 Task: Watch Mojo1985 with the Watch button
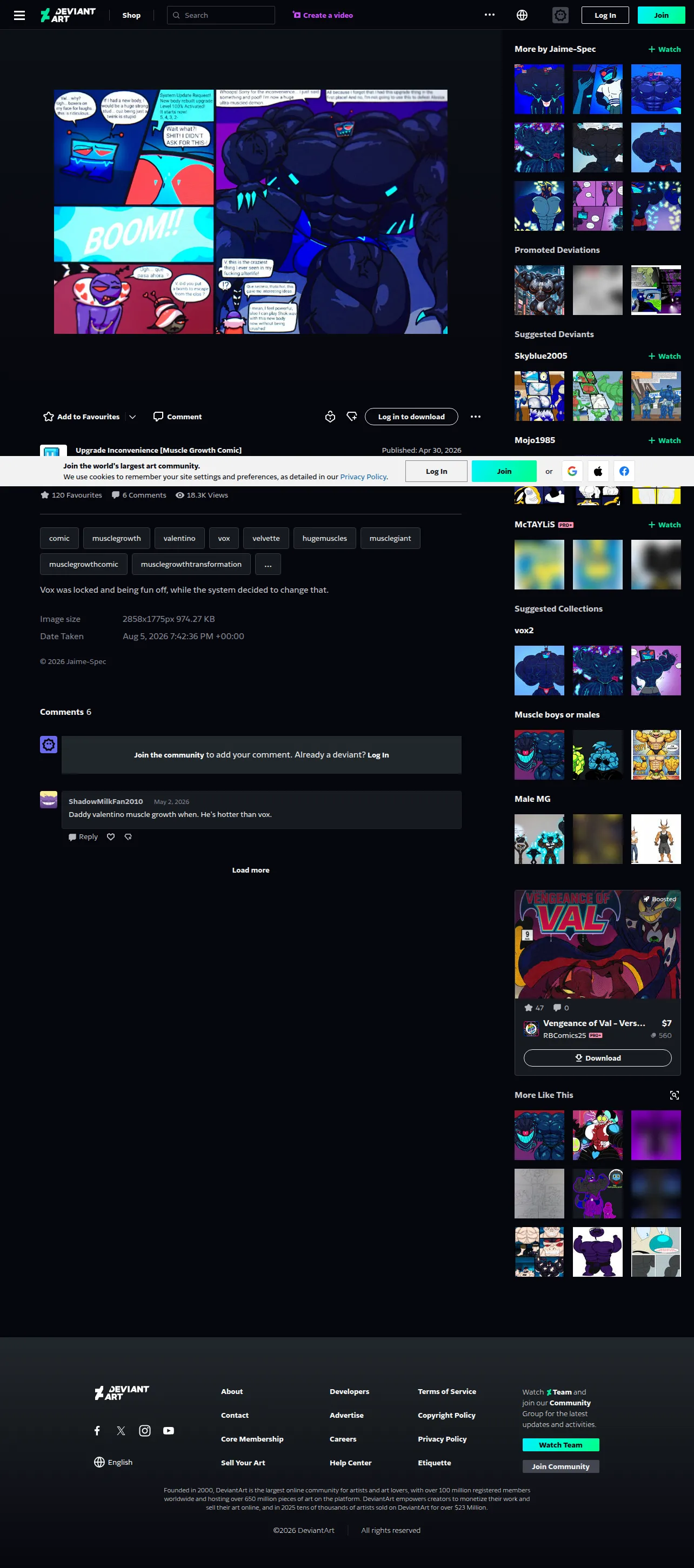(x=665, y=441)
